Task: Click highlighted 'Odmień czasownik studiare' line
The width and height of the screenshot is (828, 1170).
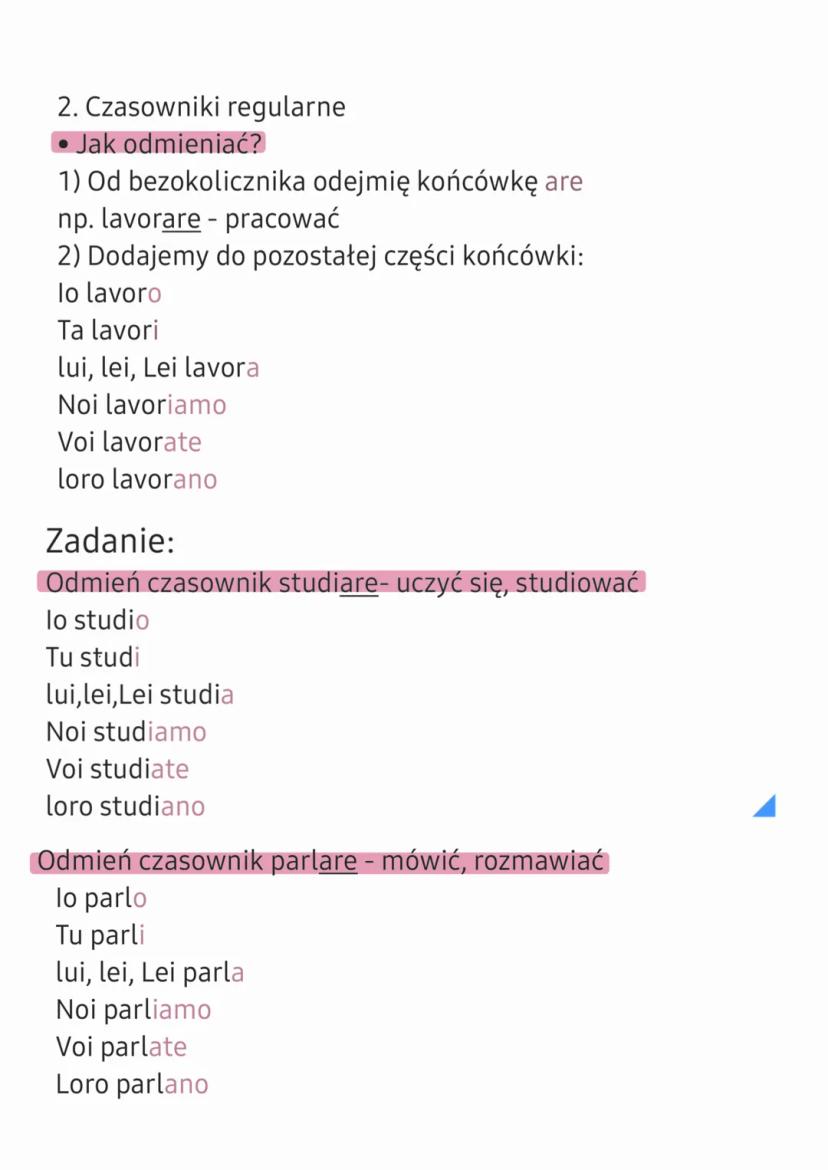Action: pos(341,582)
